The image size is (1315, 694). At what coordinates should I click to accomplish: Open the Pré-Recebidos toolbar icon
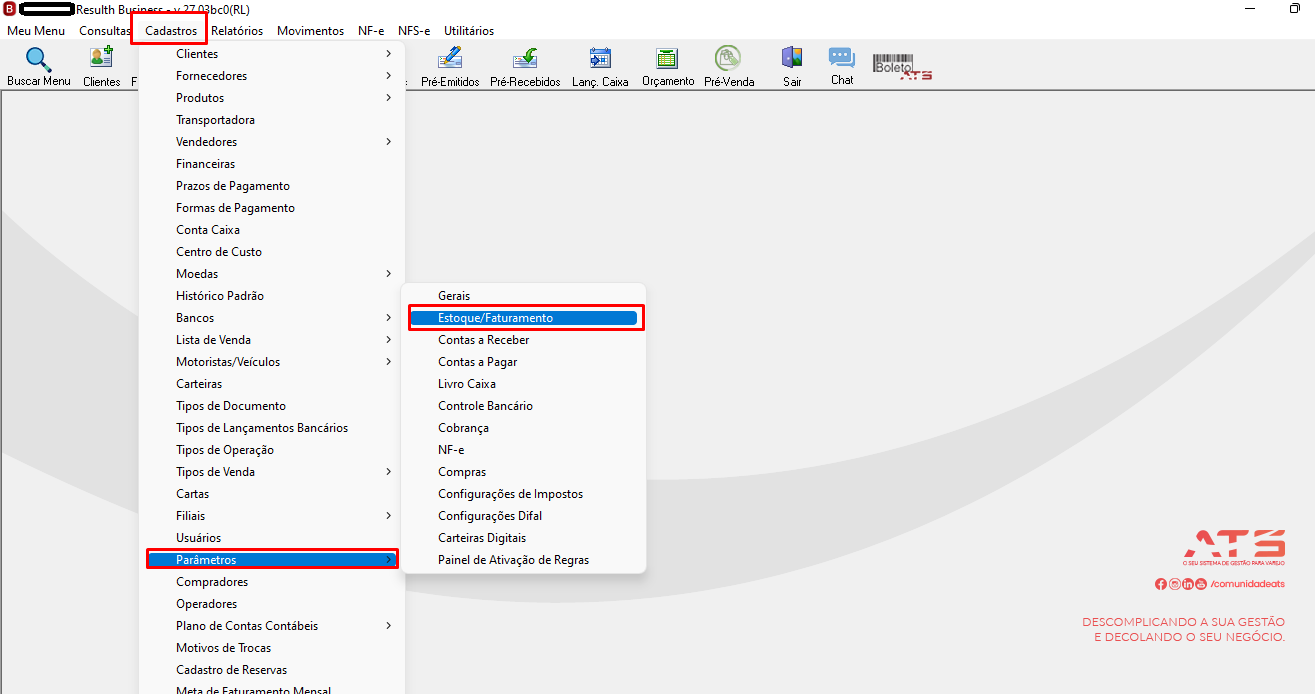(525, 58)
